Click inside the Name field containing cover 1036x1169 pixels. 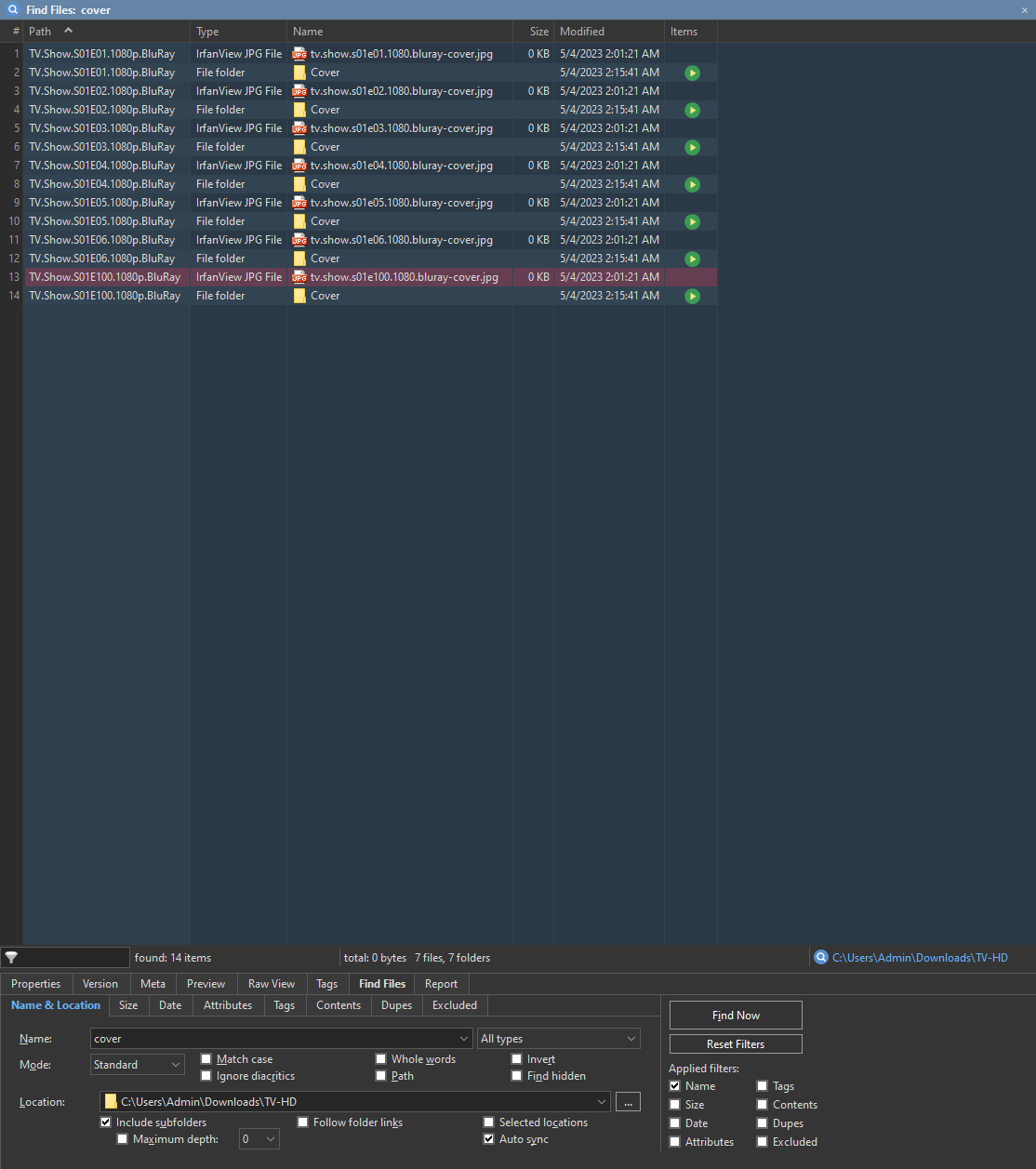(x=279, y=1038)
